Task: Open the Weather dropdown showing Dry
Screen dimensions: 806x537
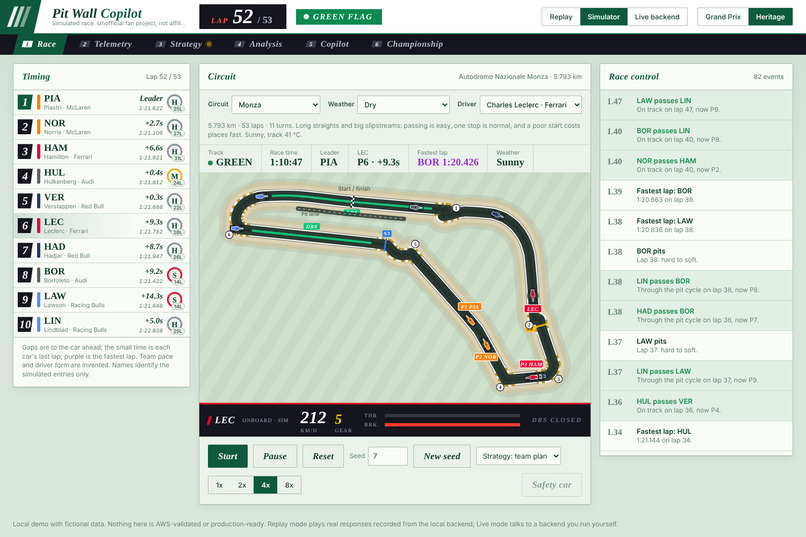Action: point(404,105)
